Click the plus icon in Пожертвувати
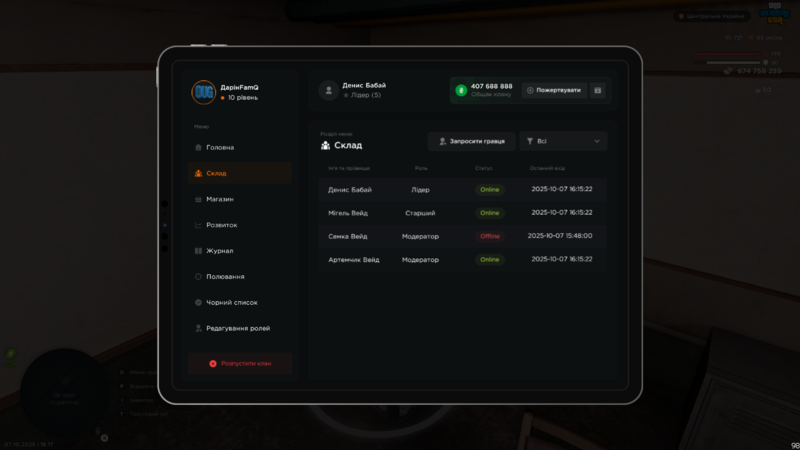This screenshot has width=800, height=450. tap(530, 90)
